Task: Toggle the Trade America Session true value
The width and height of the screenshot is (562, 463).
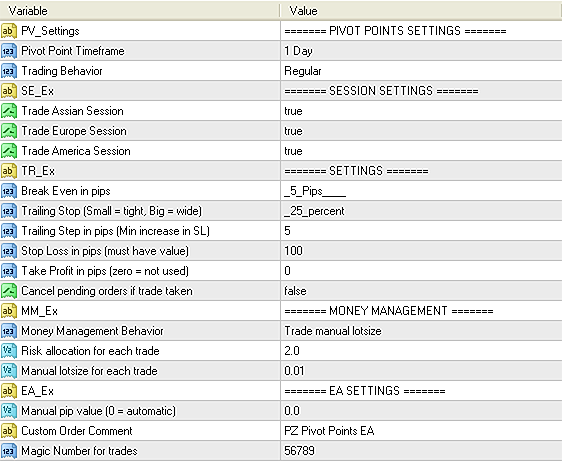Action: point(421,151)
